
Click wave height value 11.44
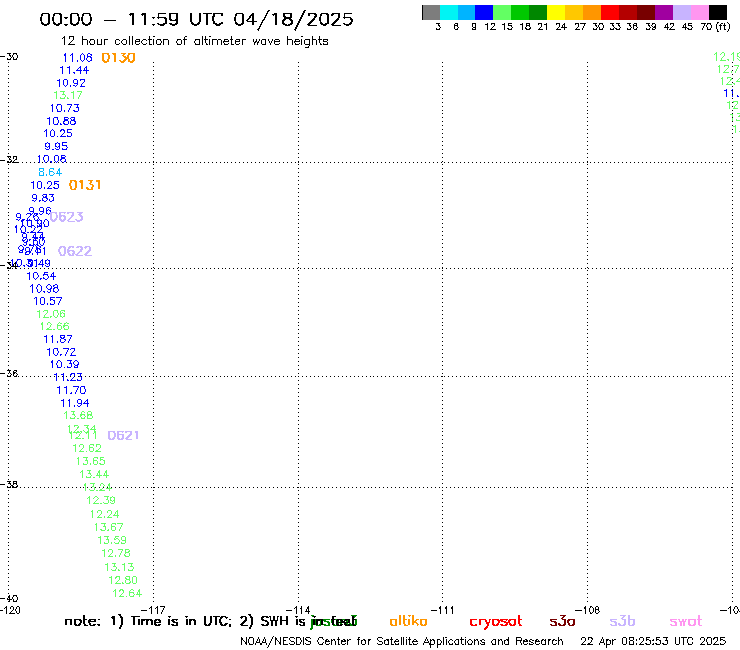coord(74,70)
